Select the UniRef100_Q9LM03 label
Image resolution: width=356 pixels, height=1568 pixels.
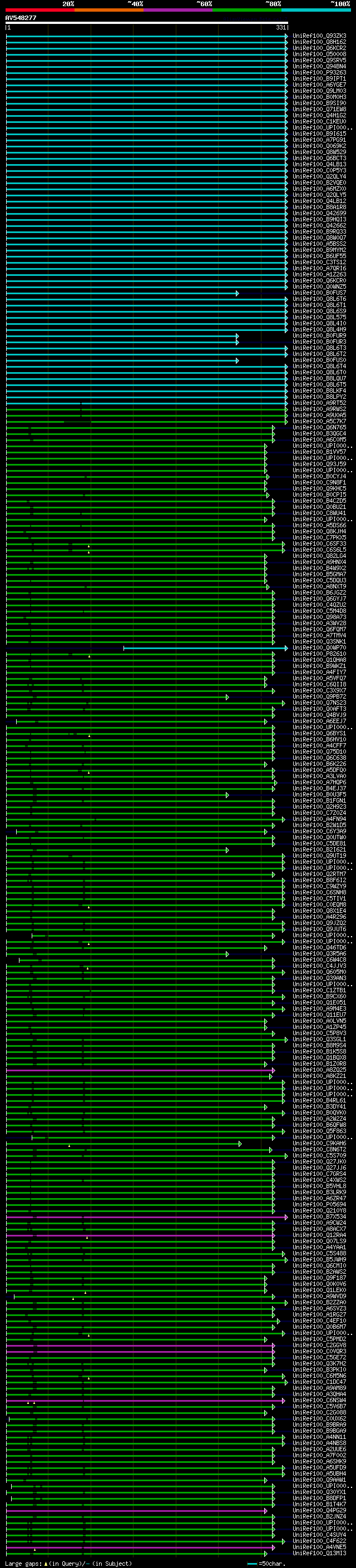click(x=319, y=91)
